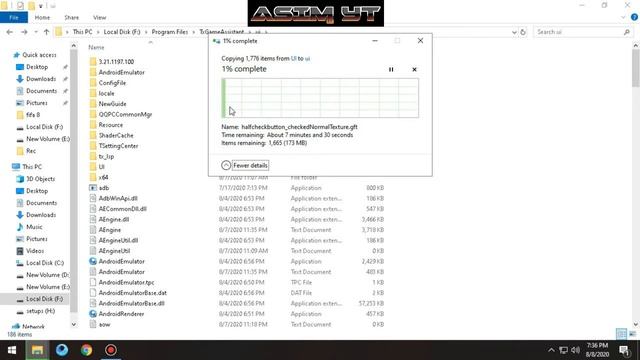Viewport: 640px width, 360px height.
Task: Open Desktop under Quick access
Action: tap(37, 67)
